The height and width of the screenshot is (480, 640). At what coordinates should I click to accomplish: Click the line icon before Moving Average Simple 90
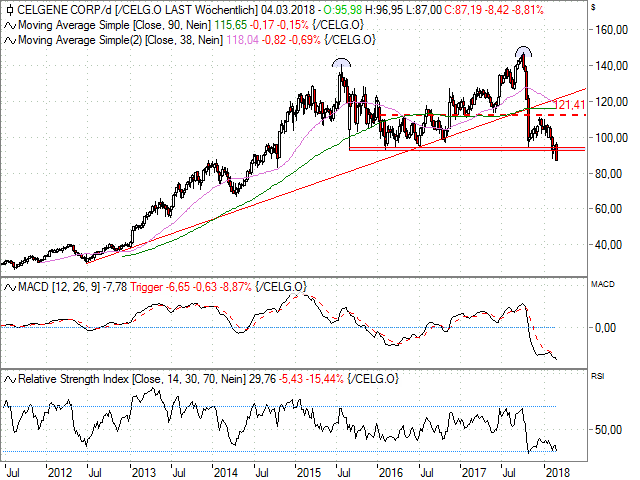(x=10, y=25)
